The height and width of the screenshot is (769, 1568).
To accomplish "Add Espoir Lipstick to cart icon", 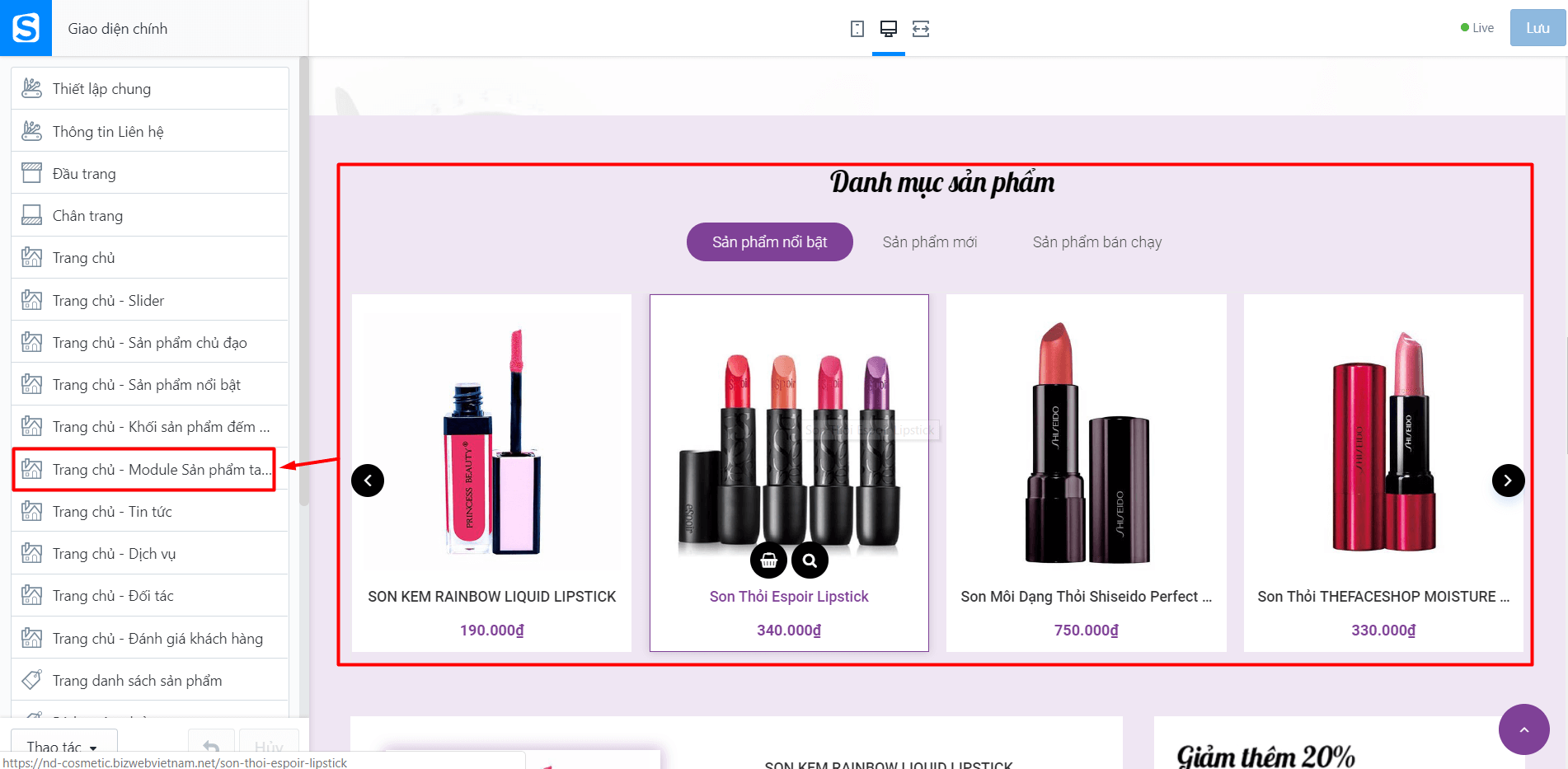I will pyautogui.click(x=768, y=560).
